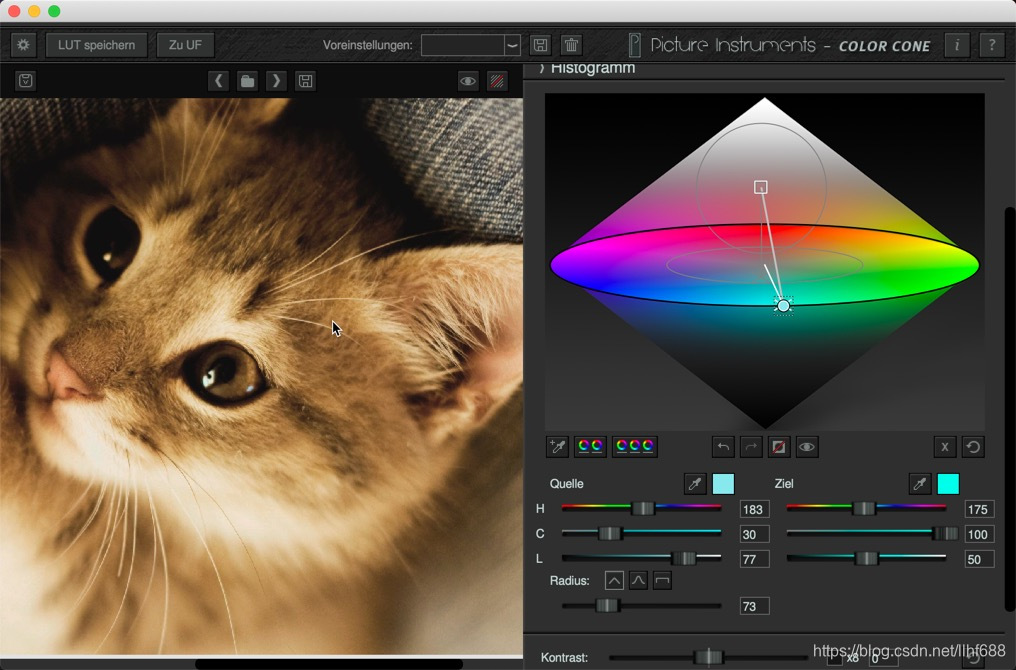Reset with the circular arrow icon beside X
The height and width of the screenshot is (670, 1016).
coord(973,446)
